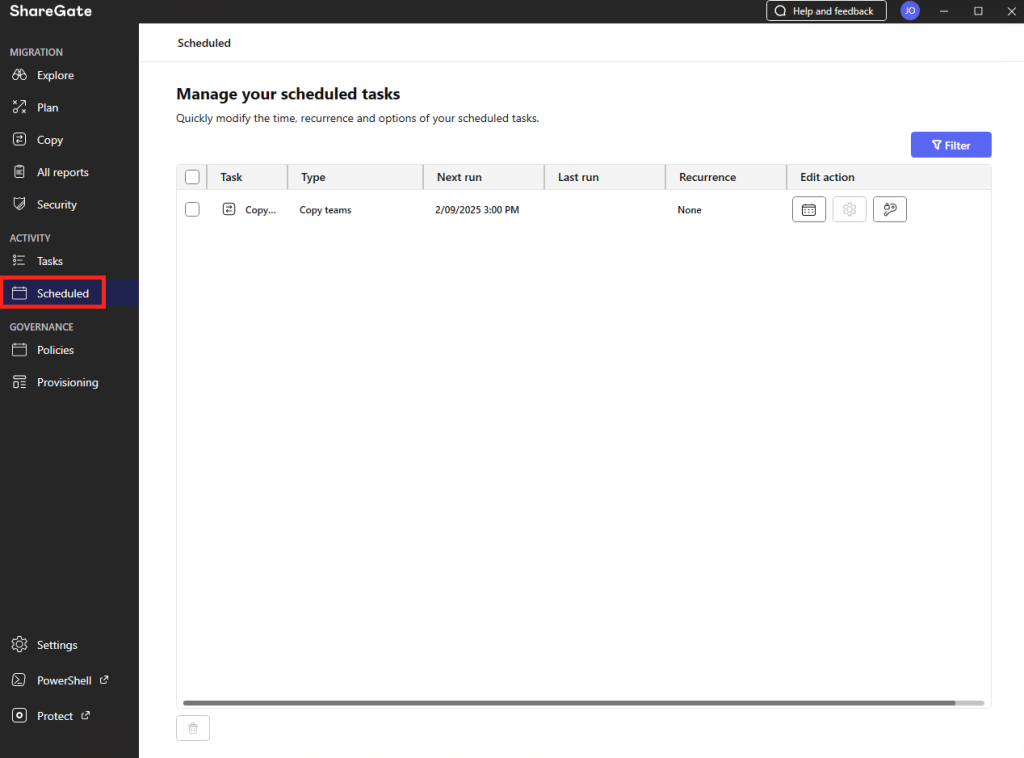
Task: Click the Provisioning icon in sidebar
Action: coord(20,383)
